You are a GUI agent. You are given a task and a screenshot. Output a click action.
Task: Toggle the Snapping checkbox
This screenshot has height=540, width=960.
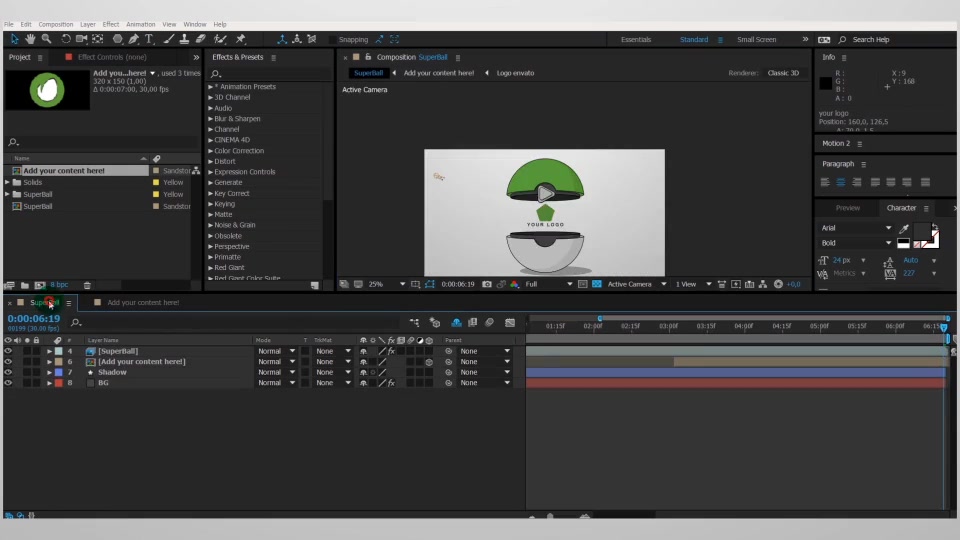pos(332,39)
